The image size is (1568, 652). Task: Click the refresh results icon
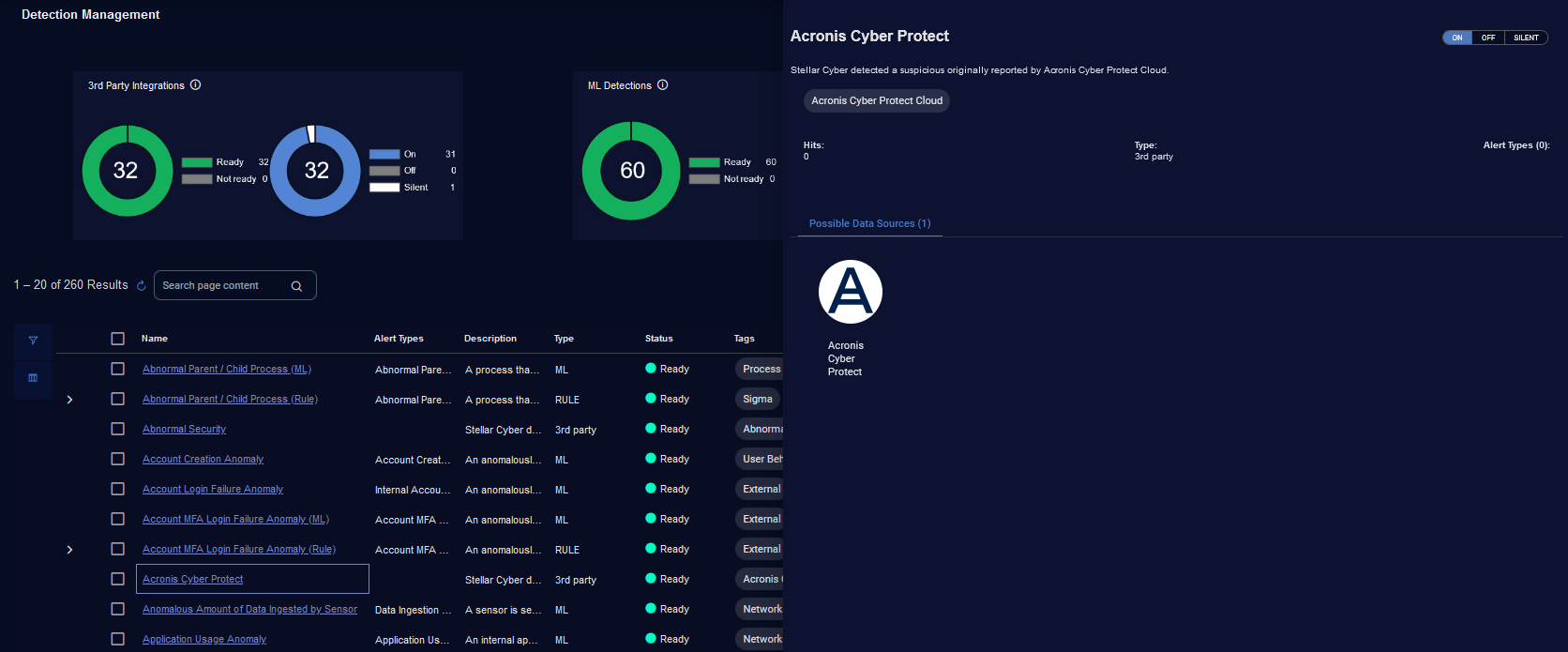click(x=142, y=286)
